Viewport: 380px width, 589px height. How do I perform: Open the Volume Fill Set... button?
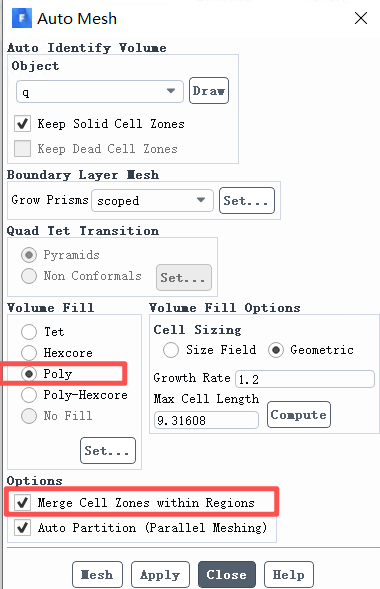click(108, 450)
